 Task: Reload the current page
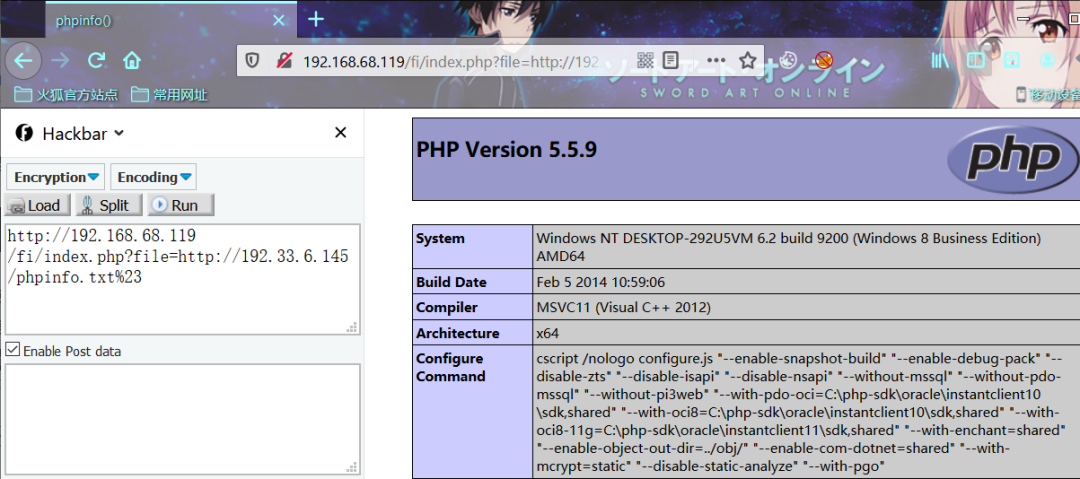[96, 61]
